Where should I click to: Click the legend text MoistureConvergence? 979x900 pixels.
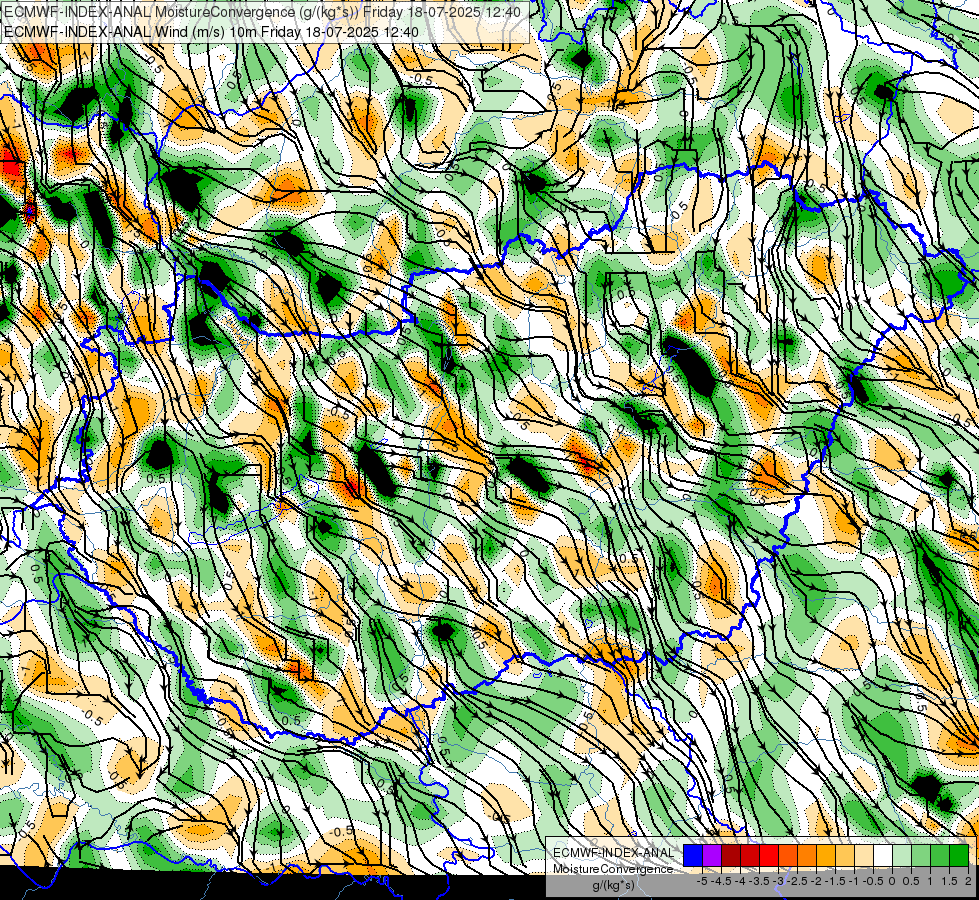coord(613,869)
